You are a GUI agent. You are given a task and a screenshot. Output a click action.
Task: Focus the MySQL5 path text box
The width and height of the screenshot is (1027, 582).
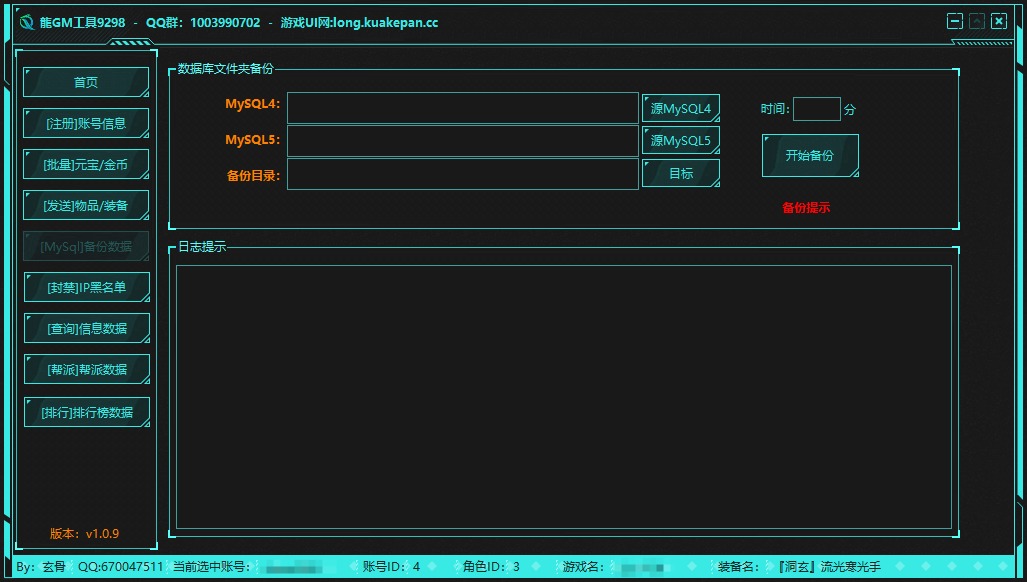click(x=462, y=141)
